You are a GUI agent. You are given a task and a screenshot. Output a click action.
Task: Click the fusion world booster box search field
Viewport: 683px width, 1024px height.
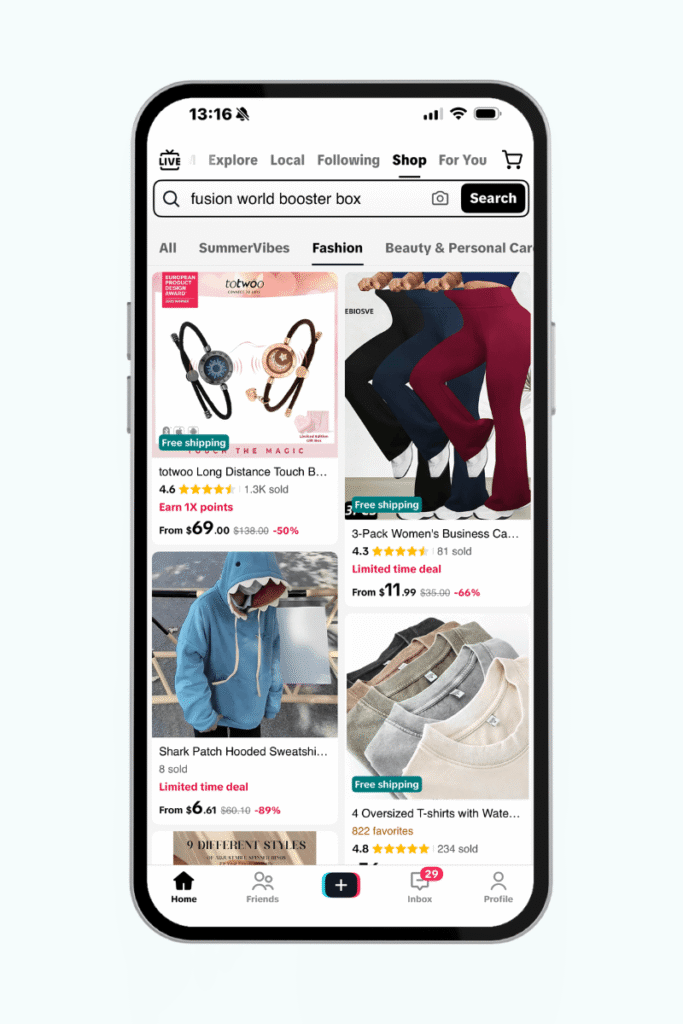tap(307, 199)
